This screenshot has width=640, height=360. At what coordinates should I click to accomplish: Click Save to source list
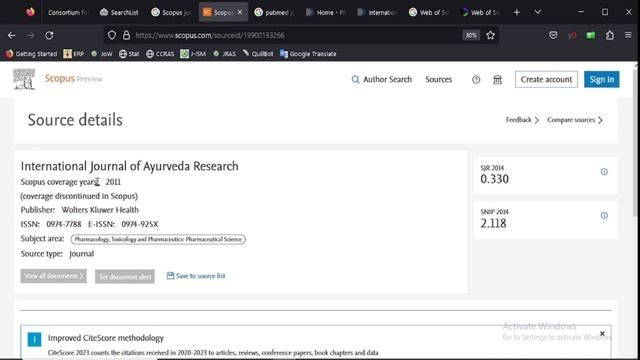click(x=196, y=276)
